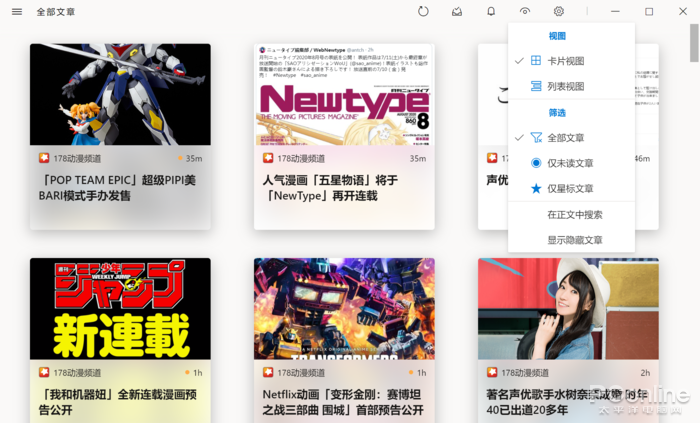Viewport: 700px width, 423px height.
Task: Click the refresh feeds icon
Action: point(423,12)
